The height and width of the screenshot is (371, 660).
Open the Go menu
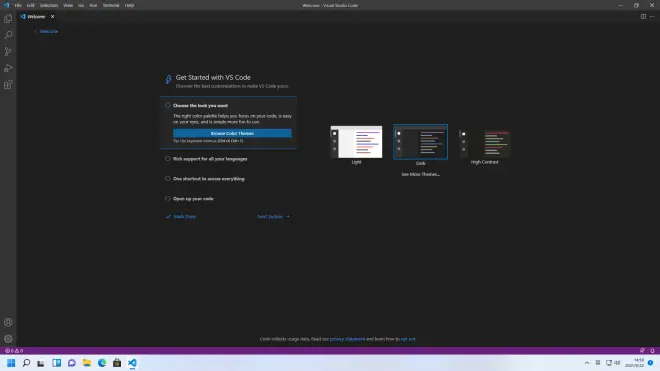click(x=81, y=5)
